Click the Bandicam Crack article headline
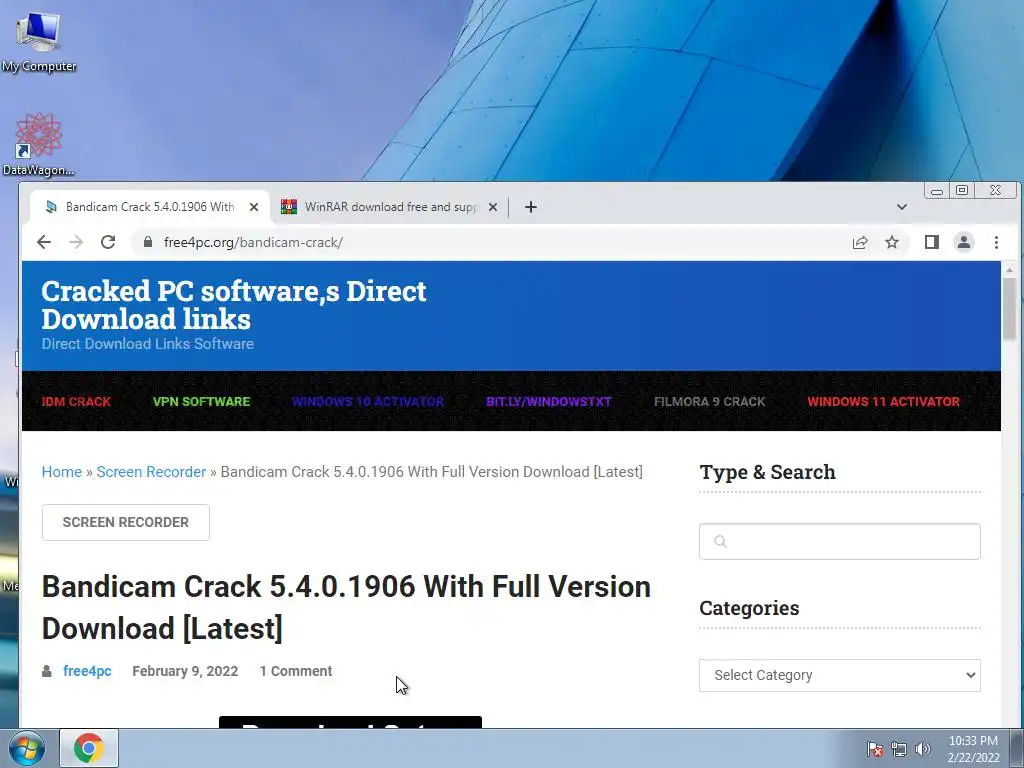The width and height of the screenshot is (1024, 768). click(346, 607)
